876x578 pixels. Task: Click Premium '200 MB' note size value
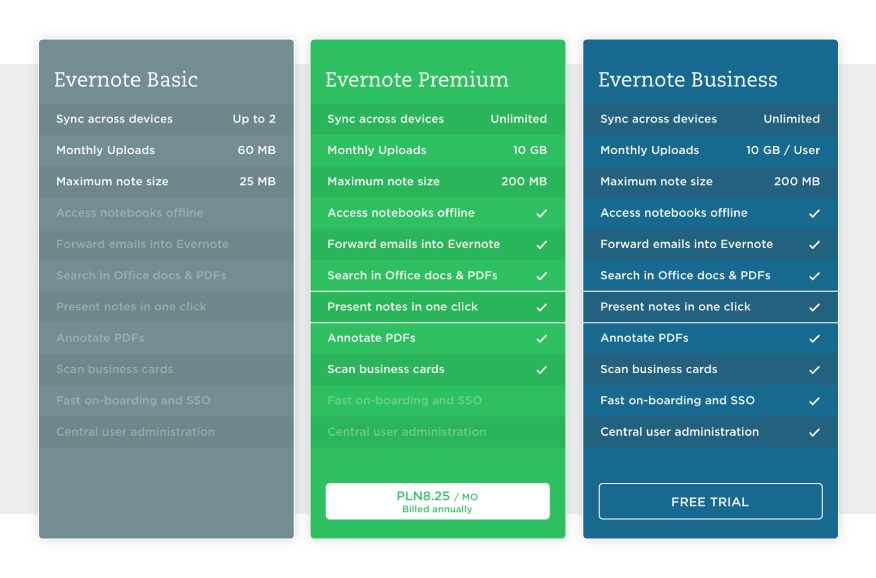[x=524, y=181]
